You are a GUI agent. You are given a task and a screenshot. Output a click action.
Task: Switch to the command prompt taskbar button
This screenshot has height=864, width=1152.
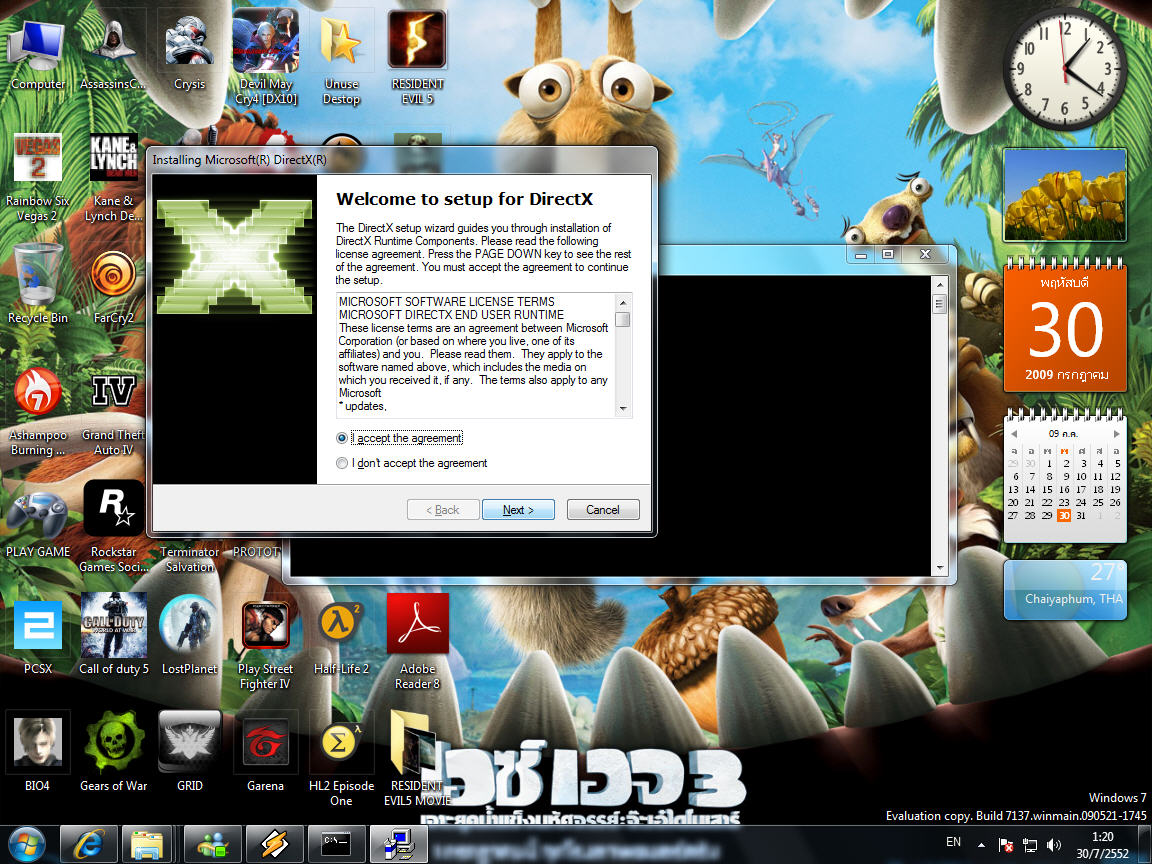(336, 844)
